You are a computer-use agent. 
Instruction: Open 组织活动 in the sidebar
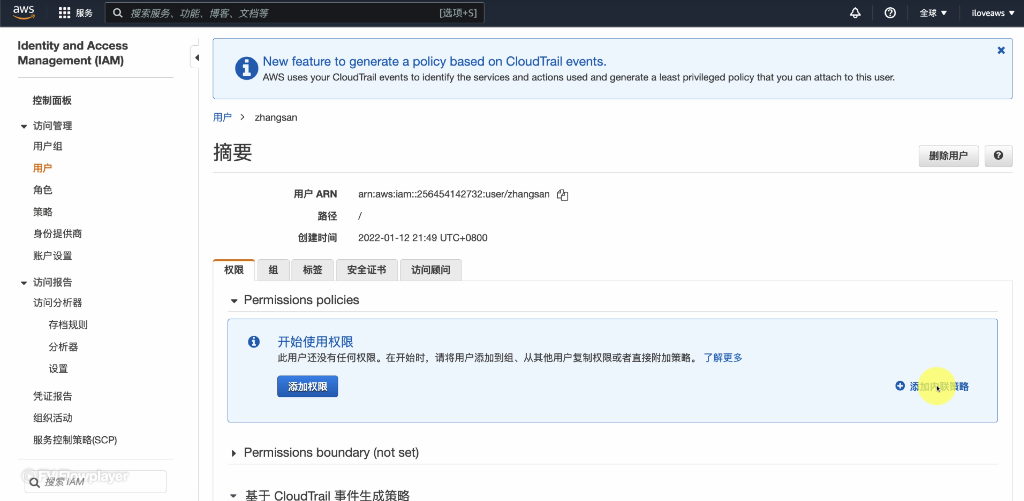[52, 418]
